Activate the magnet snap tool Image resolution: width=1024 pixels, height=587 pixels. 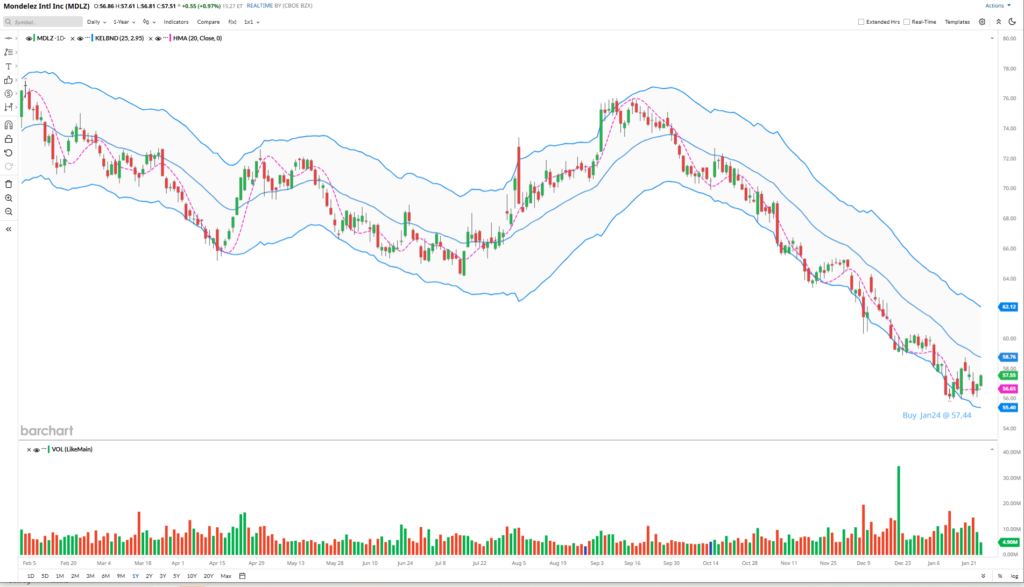8,125
